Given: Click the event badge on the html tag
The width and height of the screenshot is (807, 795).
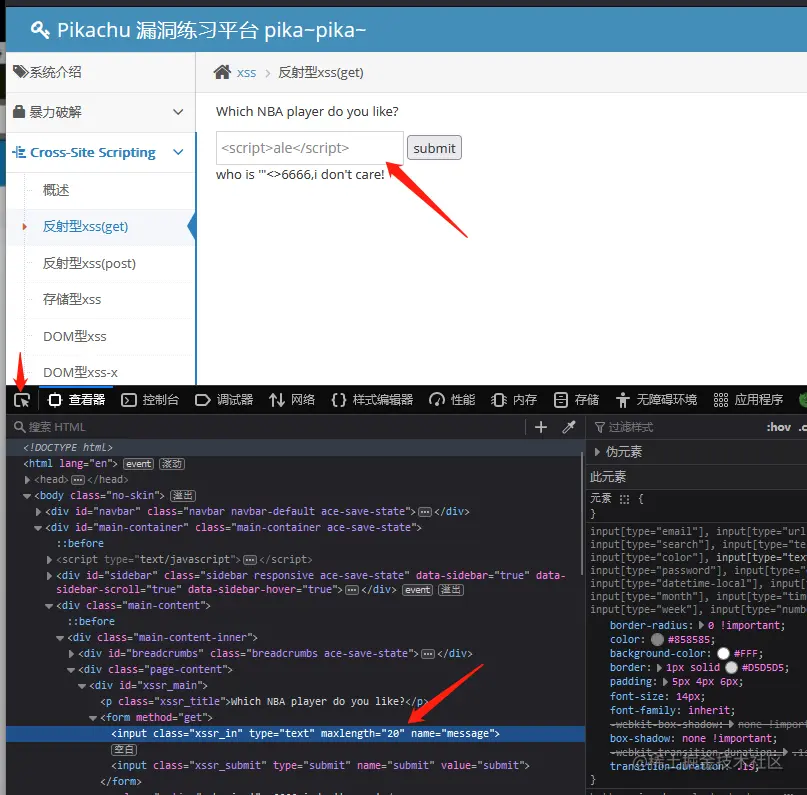Looking at the screenshot, I should click(138, 464).
